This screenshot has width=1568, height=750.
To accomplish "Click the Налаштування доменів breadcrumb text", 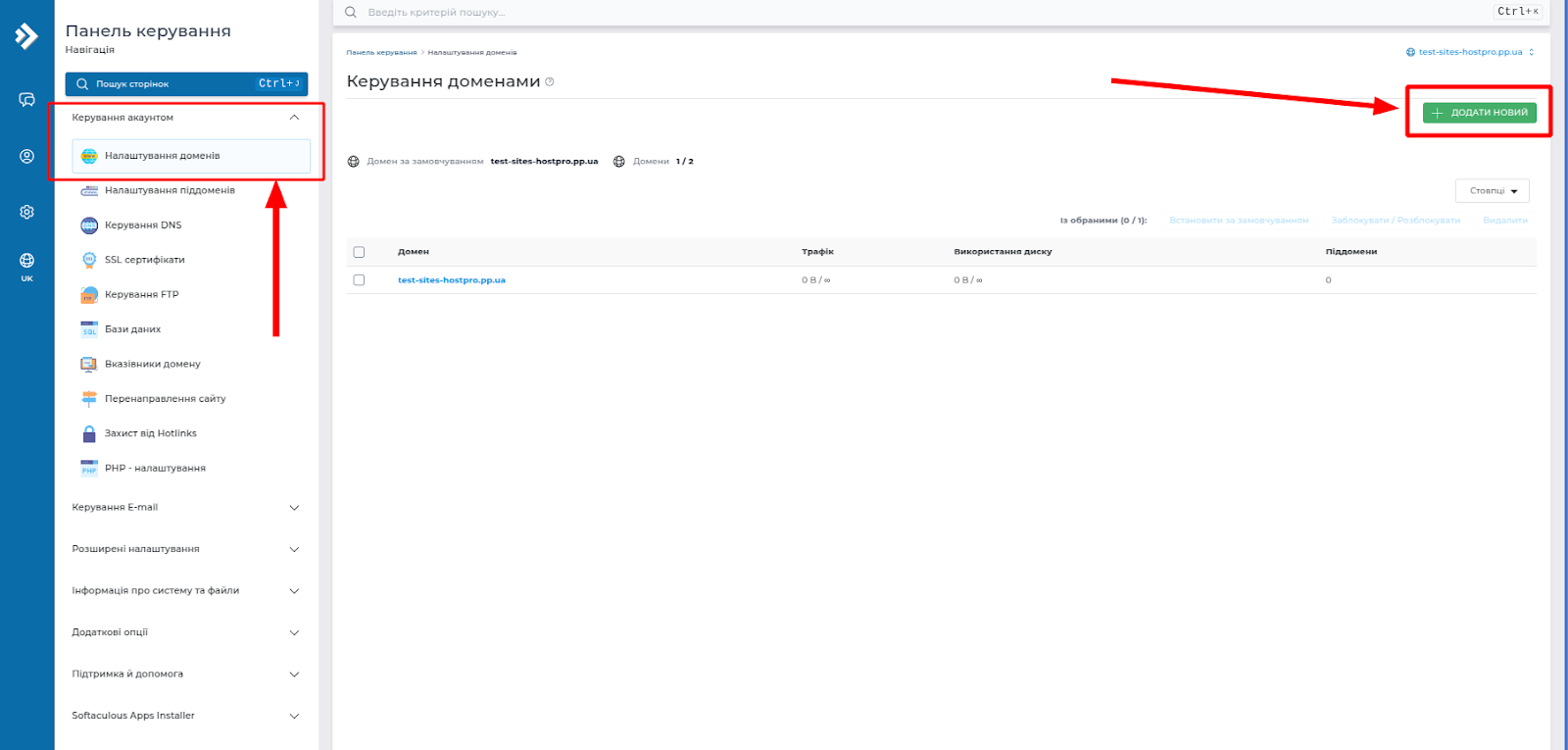I will click(x=472, y=53).
